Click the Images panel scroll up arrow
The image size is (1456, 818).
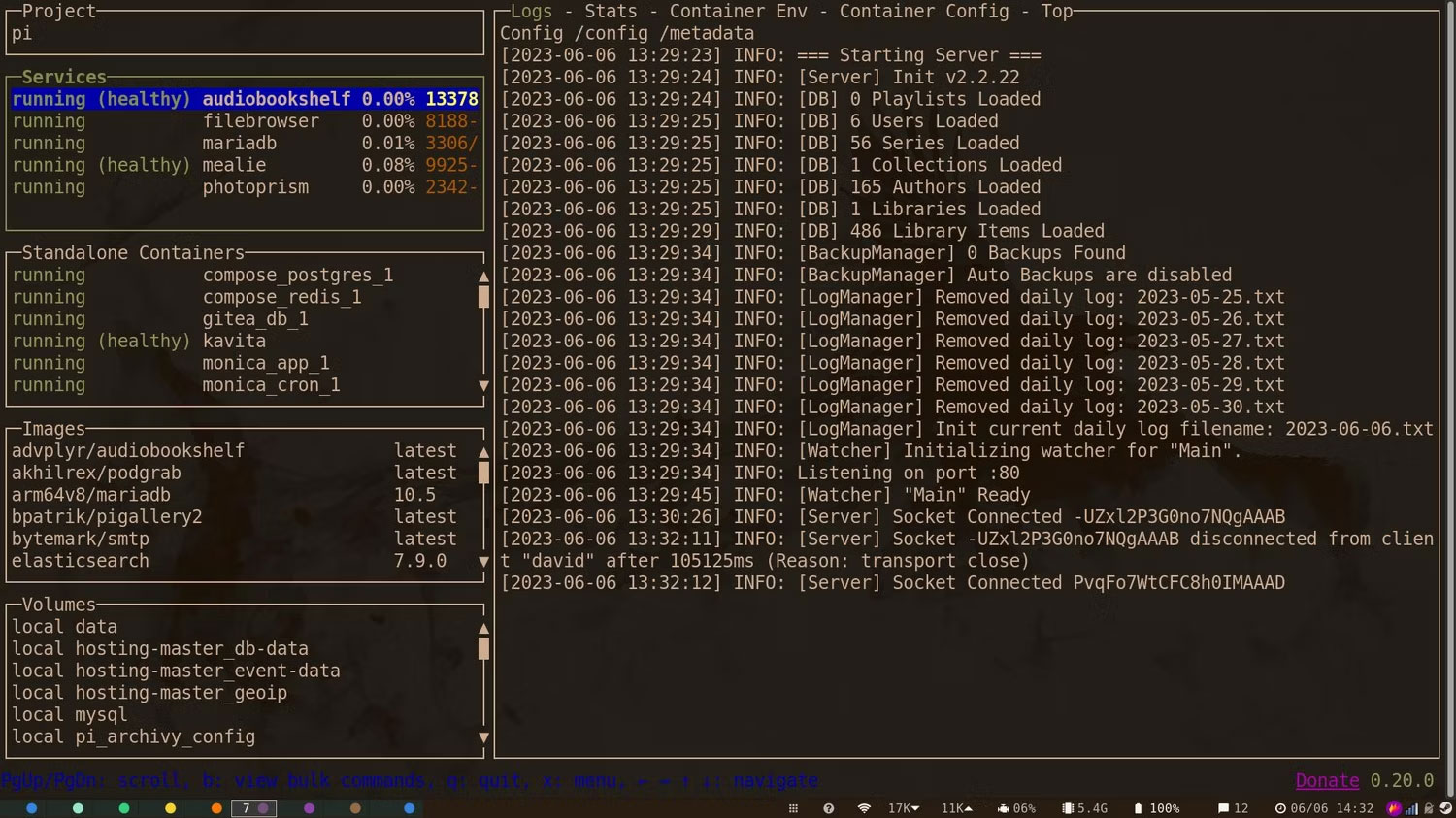[x=483, y=452]
